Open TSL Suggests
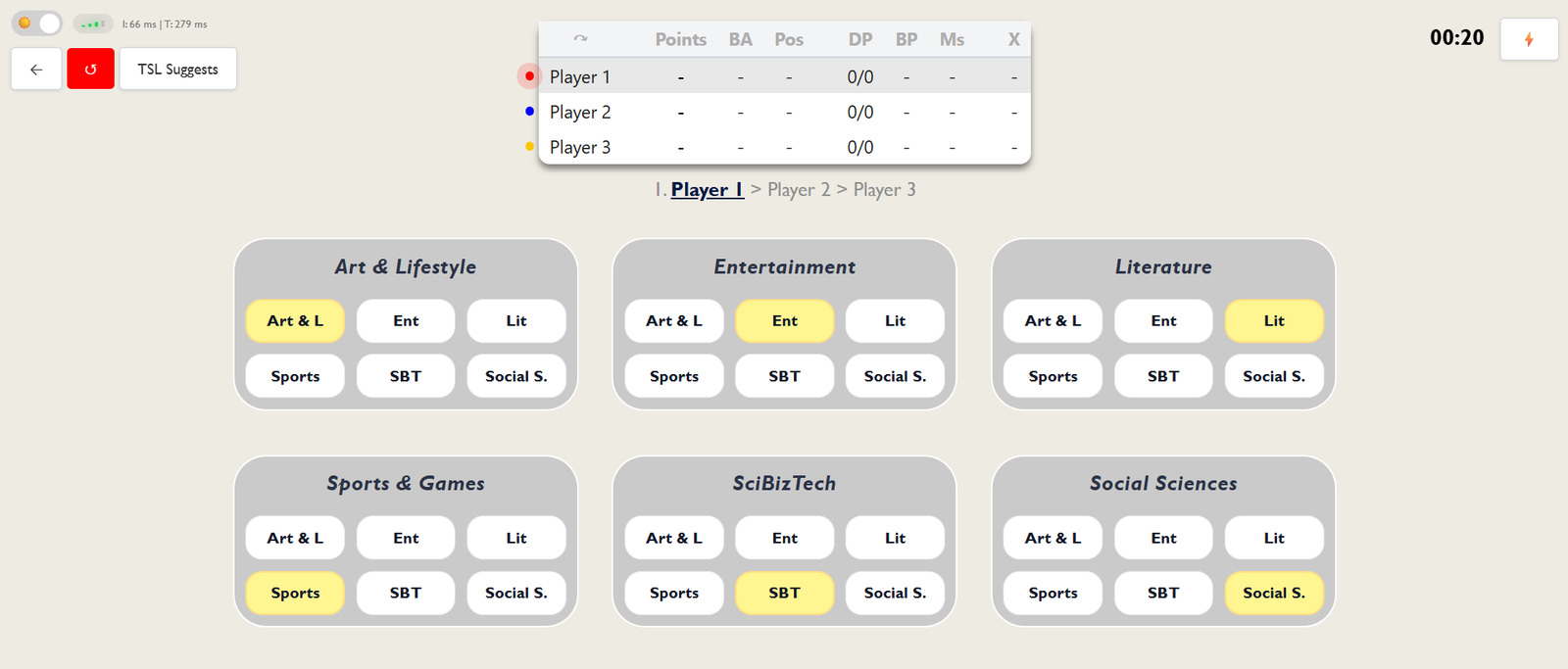Viewport: 1568px width, 669px height. coord(178,70)
